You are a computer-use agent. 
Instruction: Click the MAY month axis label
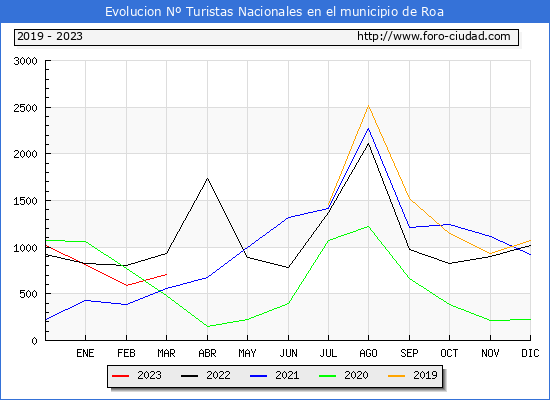click(x=247, y=353)
